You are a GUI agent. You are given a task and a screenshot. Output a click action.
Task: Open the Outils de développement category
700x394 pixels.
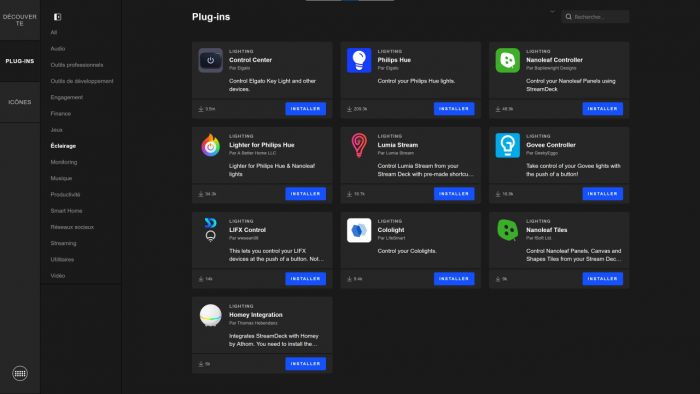coord(82,81)
